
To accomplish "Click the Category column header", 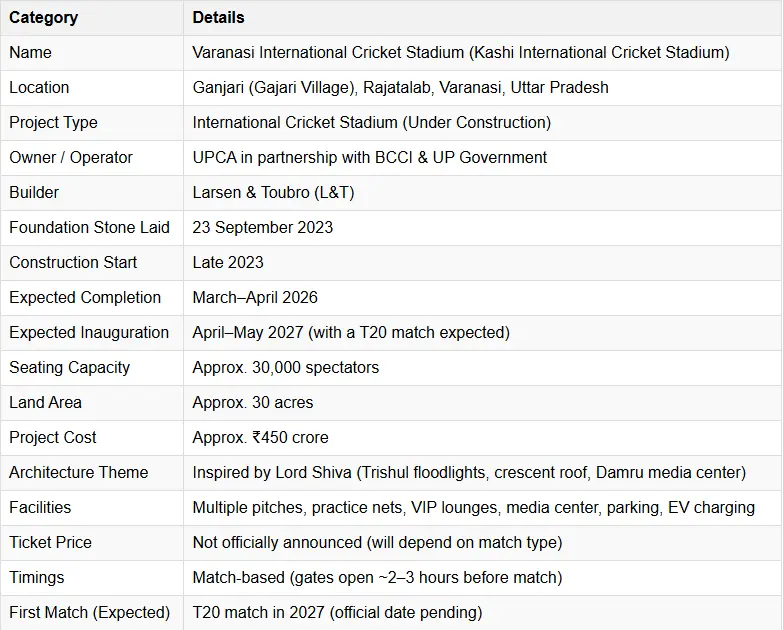I will [44, 17].
